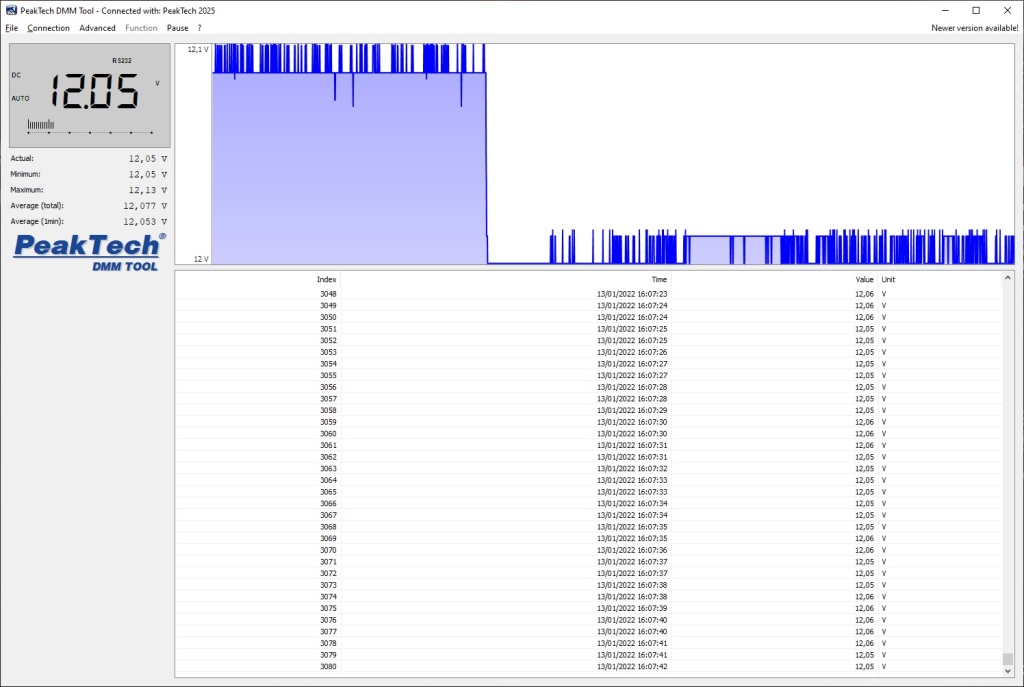
Task: Click the Unit column header
Action: click(889, 280)
